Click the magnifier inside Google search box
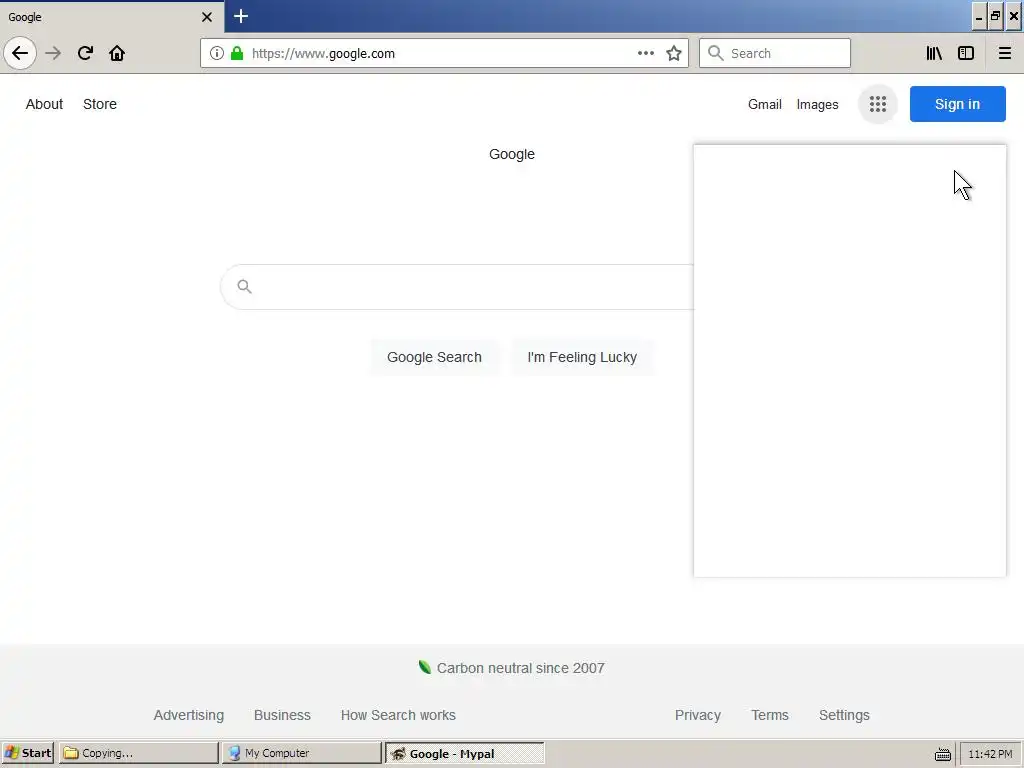The image size is (1024, 768). coord(244,286)
